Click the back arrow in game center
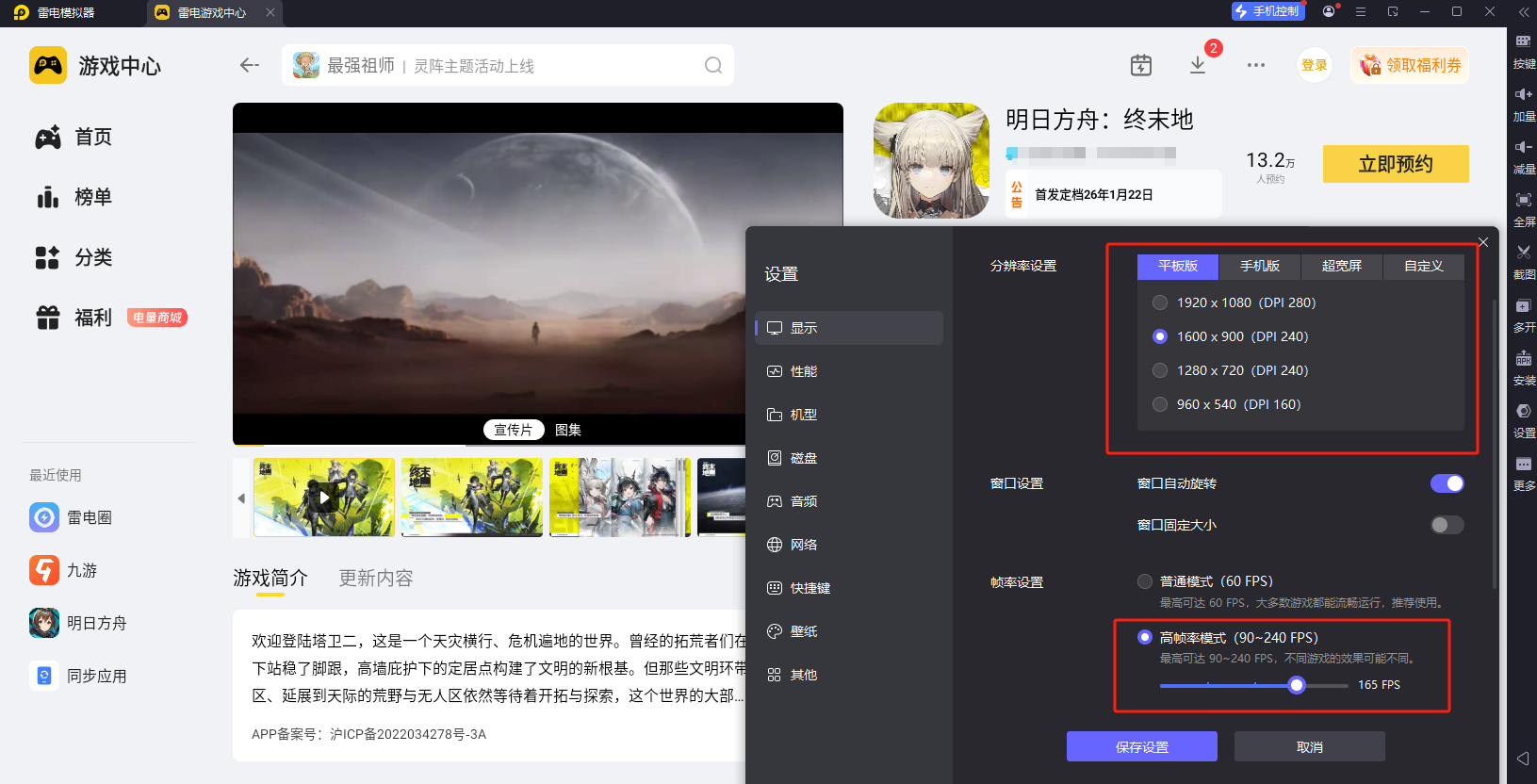Viewport: 1537px width, 784px height. tap(250, 65)
